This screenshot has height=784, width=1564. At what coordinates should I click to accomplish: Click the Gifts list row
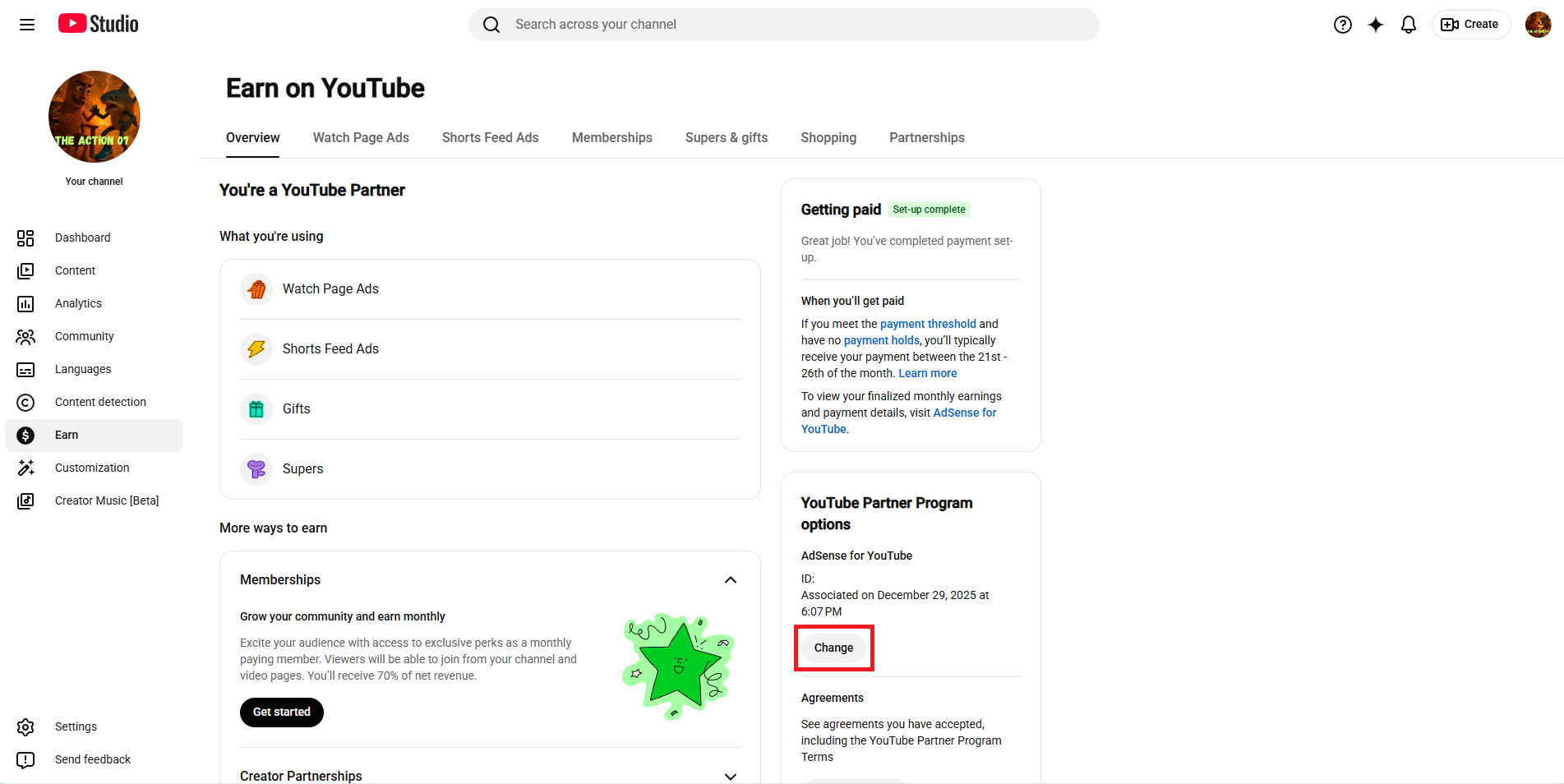click(x=490, y=409)
